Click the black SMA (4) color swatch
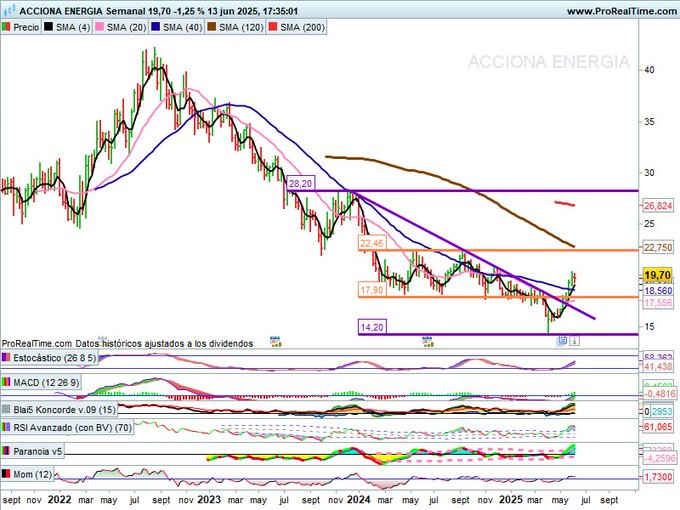Image resolution: width=680 pixels, height=510 pixels. point(49,27)
